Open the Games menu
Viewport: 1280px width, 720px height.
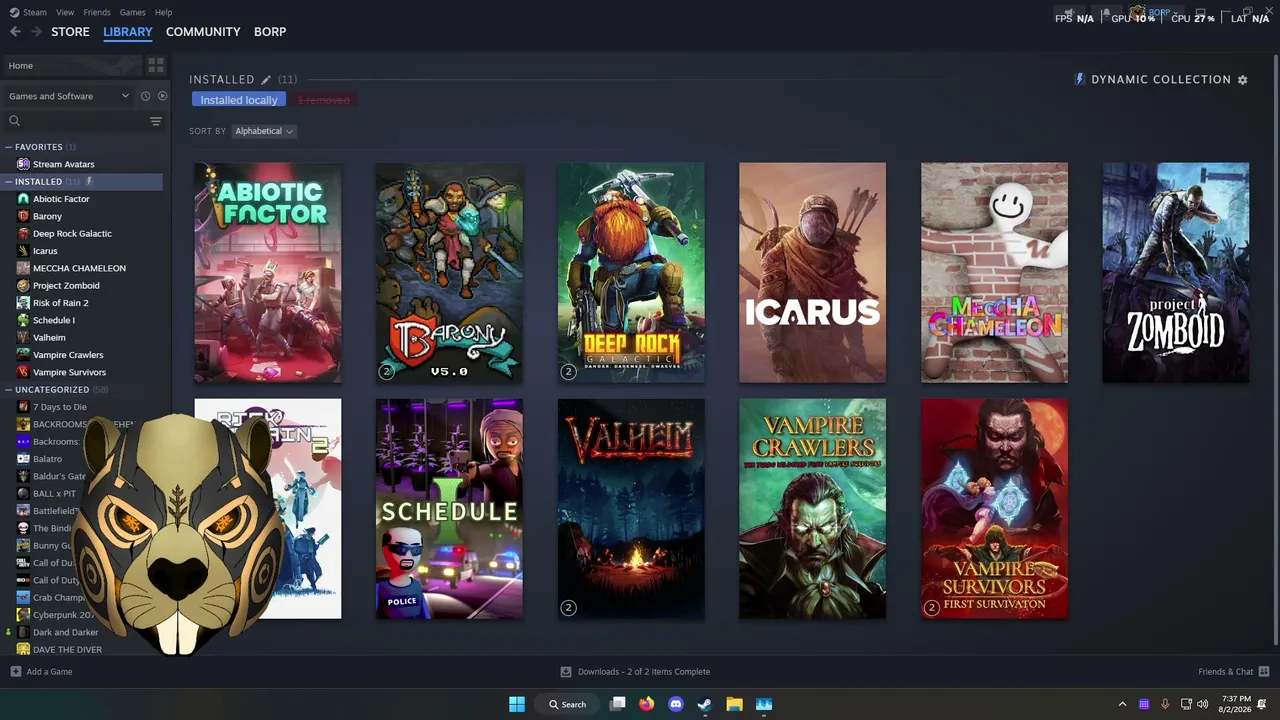[x=133, y=12]
